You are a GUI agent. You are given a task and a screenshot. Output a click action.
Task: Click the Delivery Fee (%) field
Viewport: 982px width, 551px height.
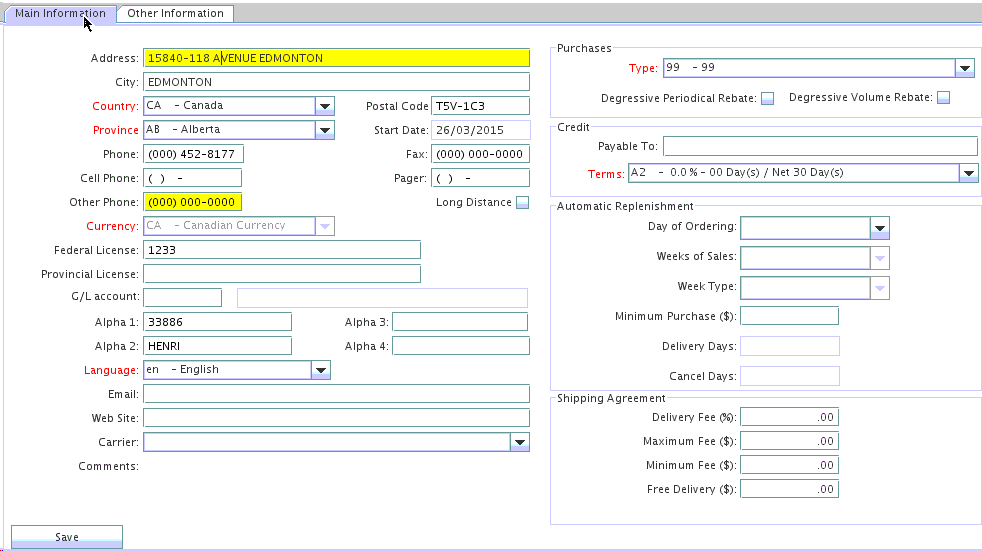(x=789, y=417)
